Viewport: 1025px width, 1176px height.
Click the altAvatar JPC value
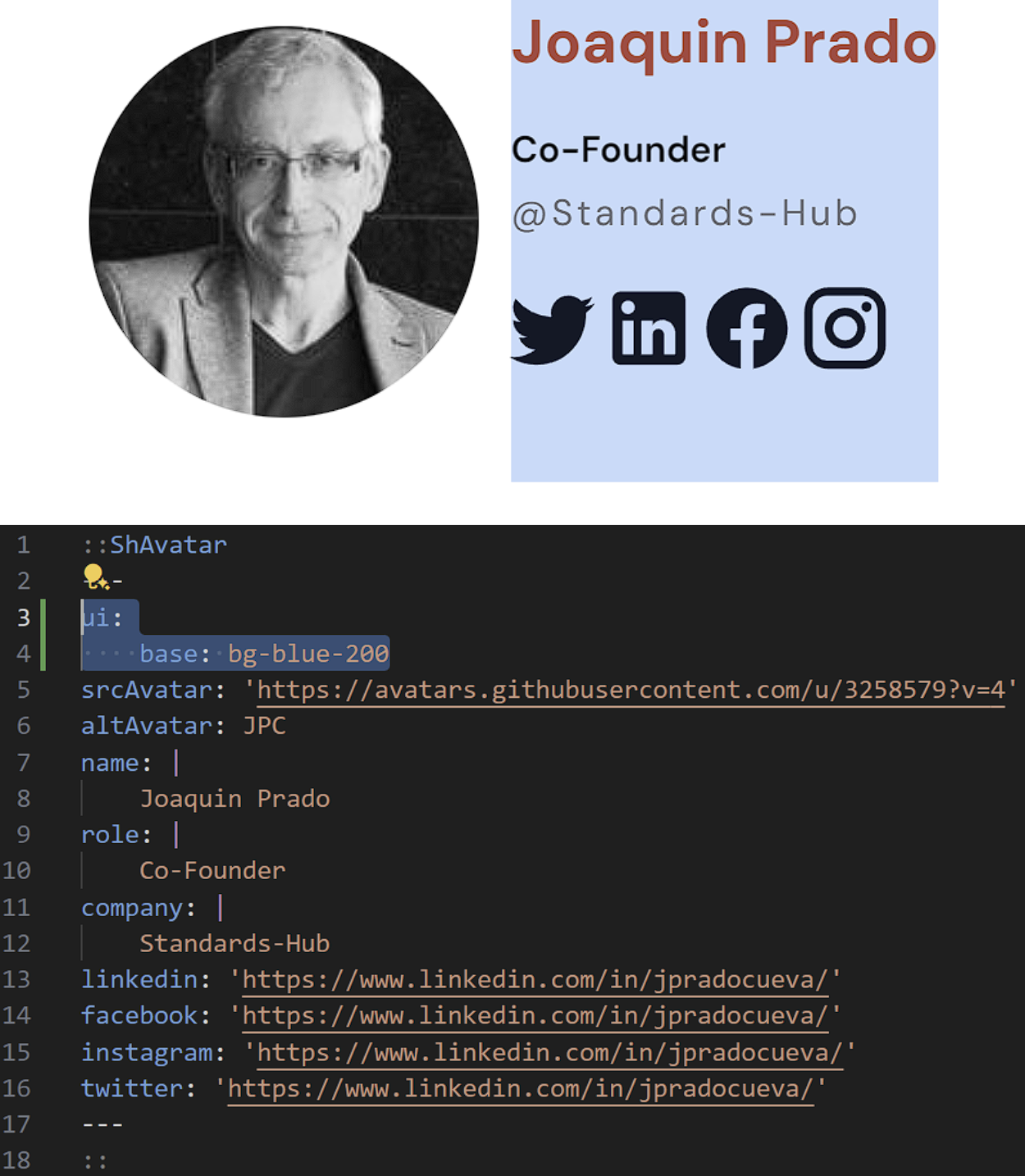point(264,726)
